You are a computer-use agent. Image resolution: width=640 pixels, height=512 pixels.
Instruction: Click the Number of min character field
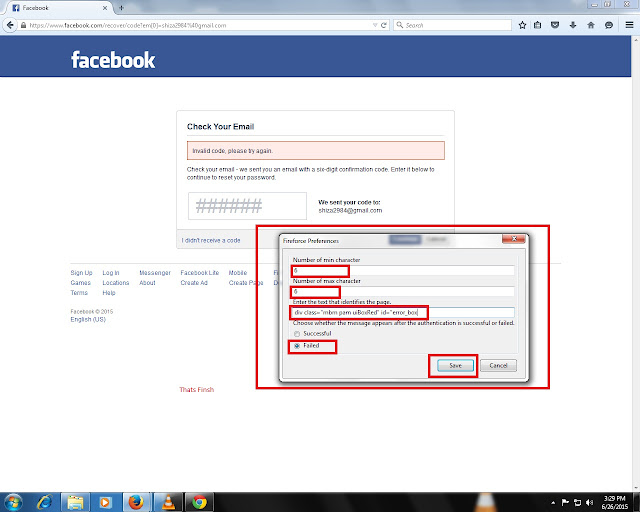pyautogui.click(x=403, y=271)
